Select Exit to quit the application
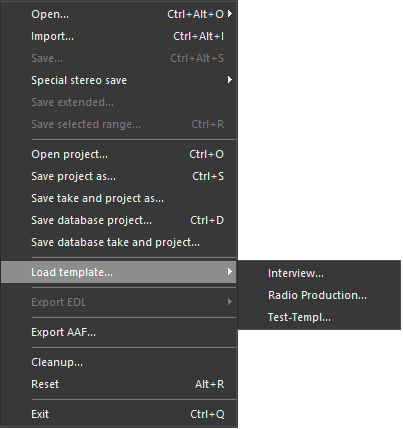Viewport: 403px width, 429px height. 118,414
